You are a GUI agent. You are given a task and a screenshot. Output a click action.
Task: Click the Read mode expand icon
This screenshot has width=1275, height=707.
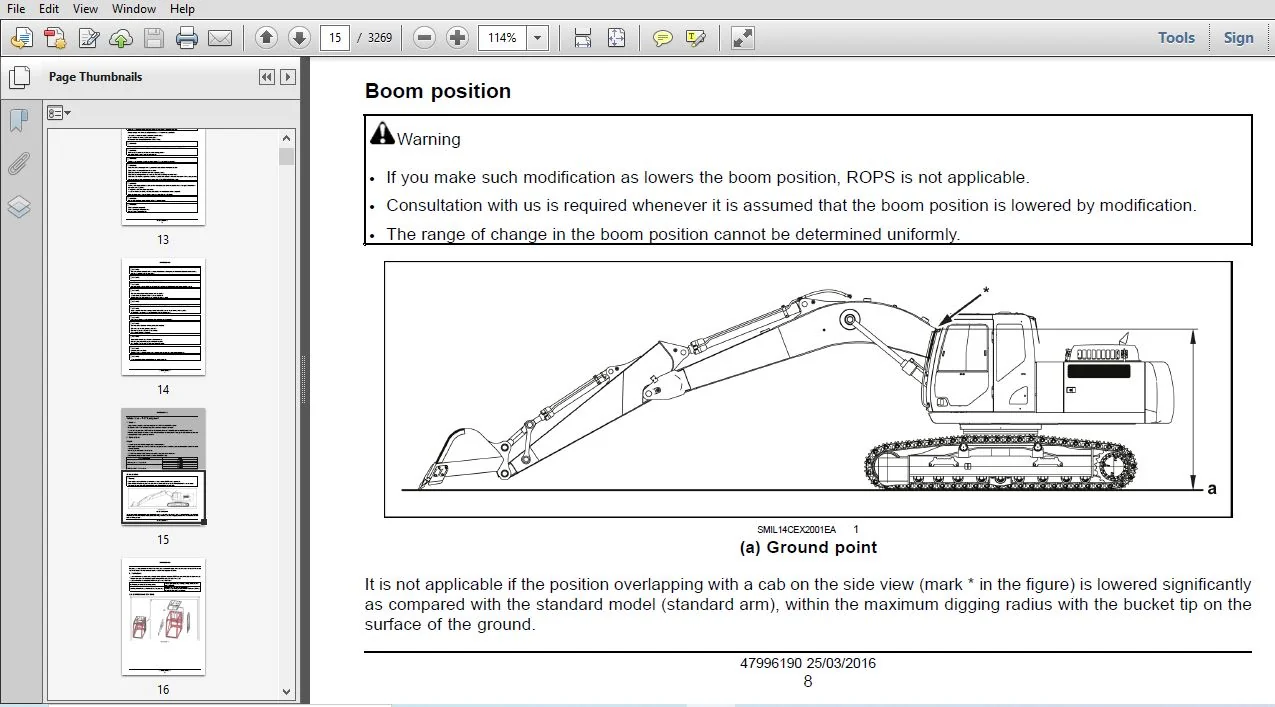[x=742, y=38]
